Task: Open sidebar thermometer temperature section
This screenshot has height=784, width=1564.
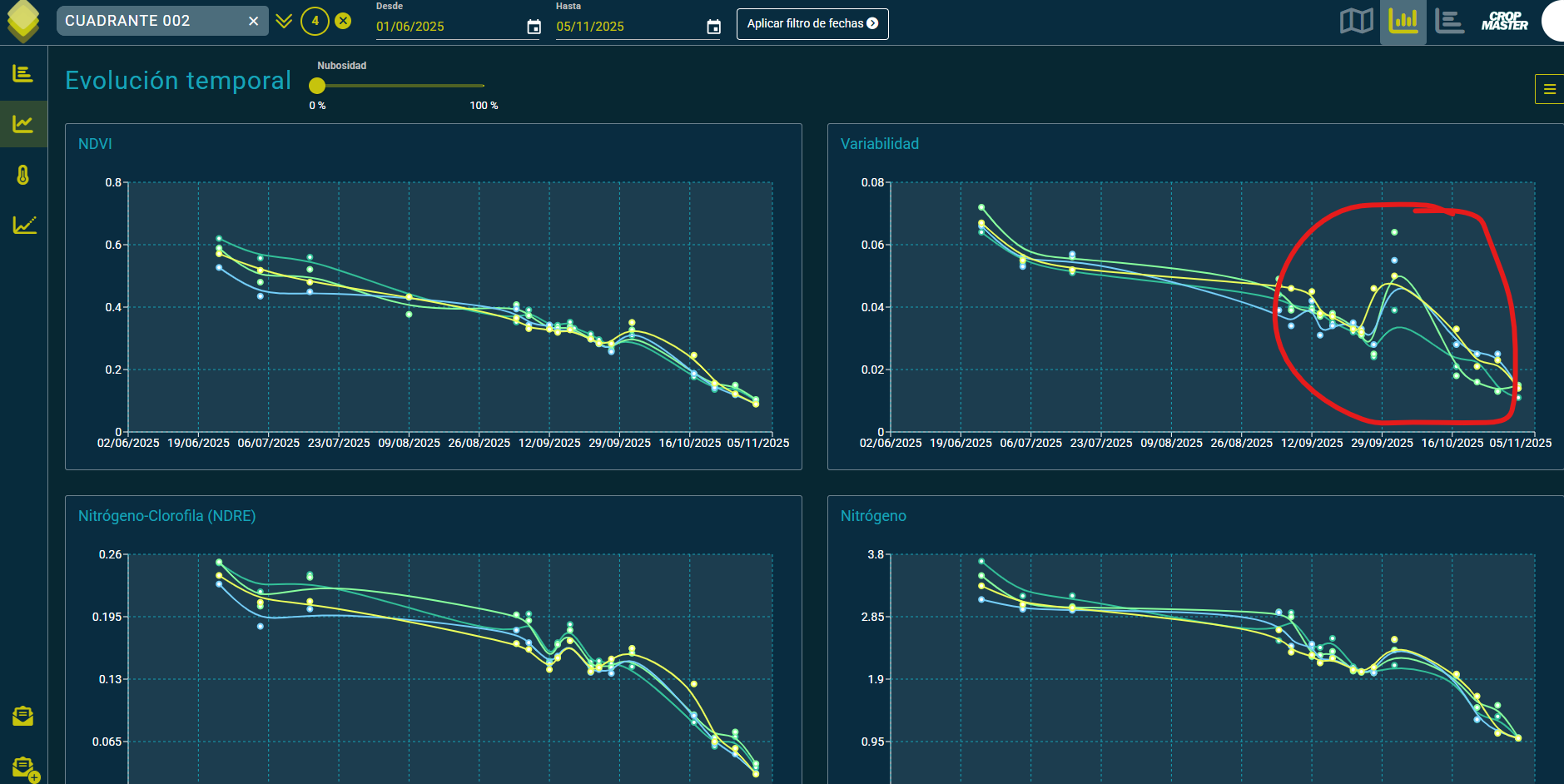Action: [23, 175]
